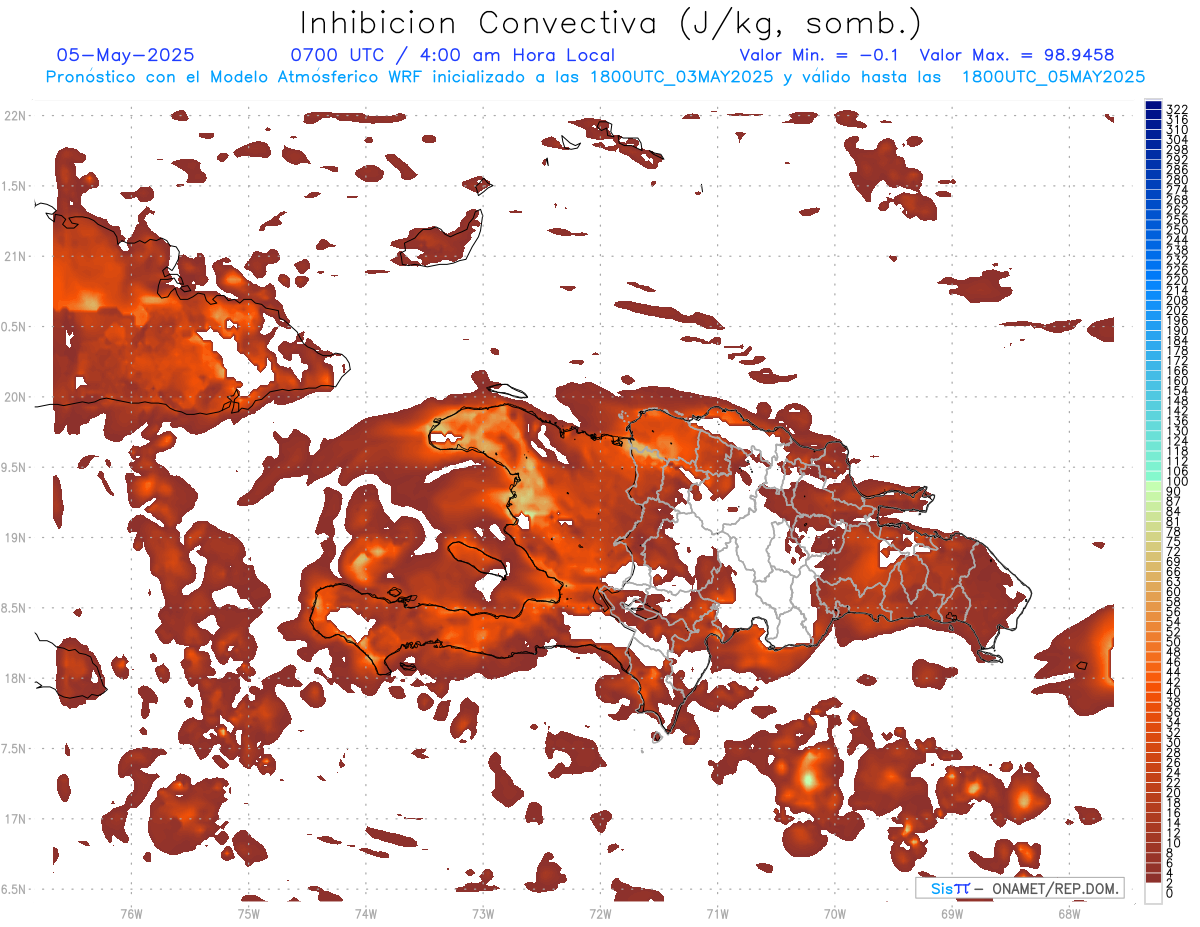Click the '74W' longitude axis label
This screenshot has height=927, width=1200.
365,913
